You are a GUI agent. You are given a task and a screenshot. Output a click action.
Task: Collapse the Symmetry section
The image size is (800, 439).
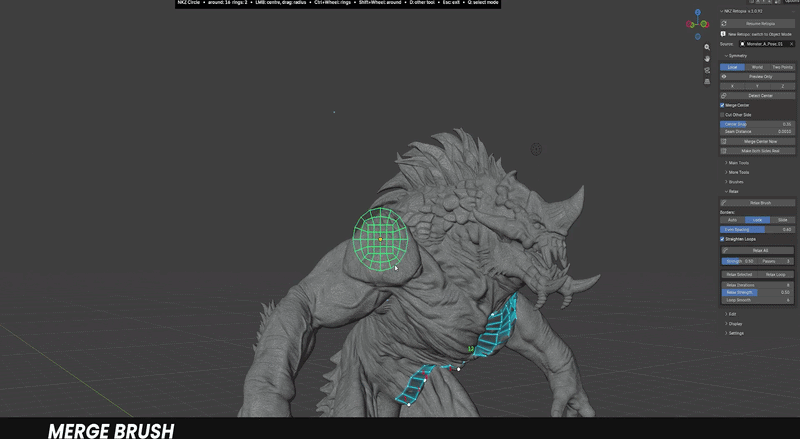coord(736,56)
